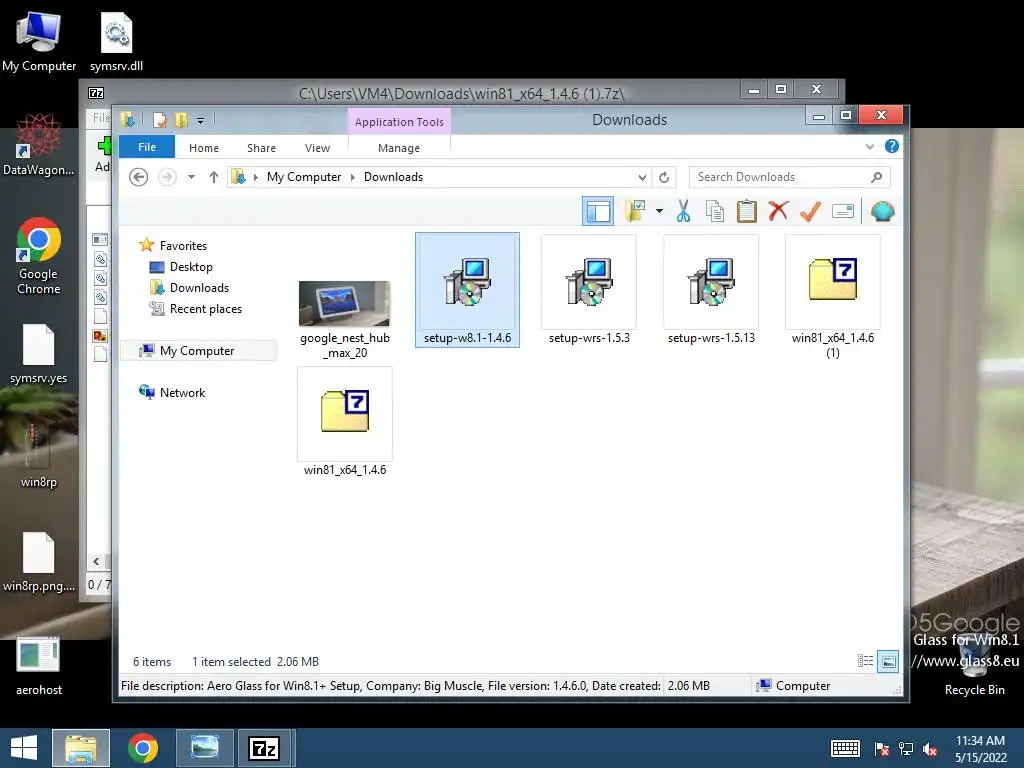Viewport: 1024px width, 768px height.
Task: Click My Computer in the address path
Action: pyautogui.click(x=304, y=177)
